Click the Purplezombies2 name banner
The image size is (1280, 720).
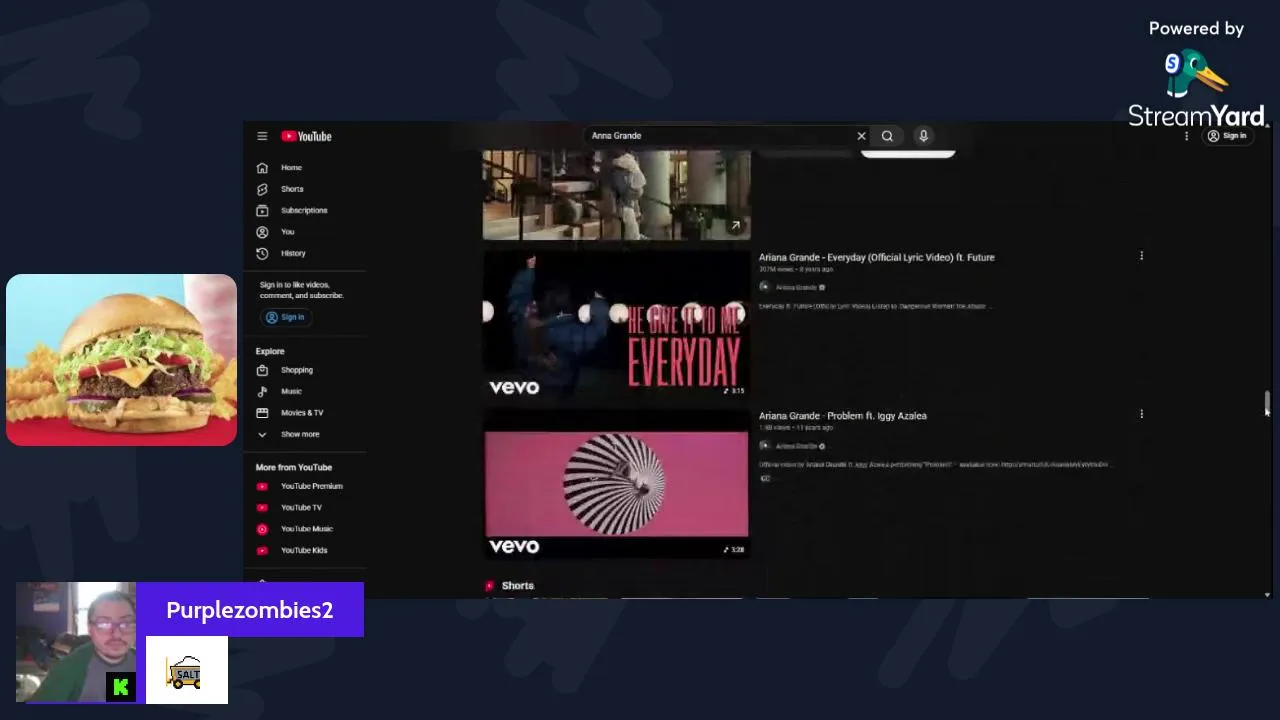click(x=250, y=610)
